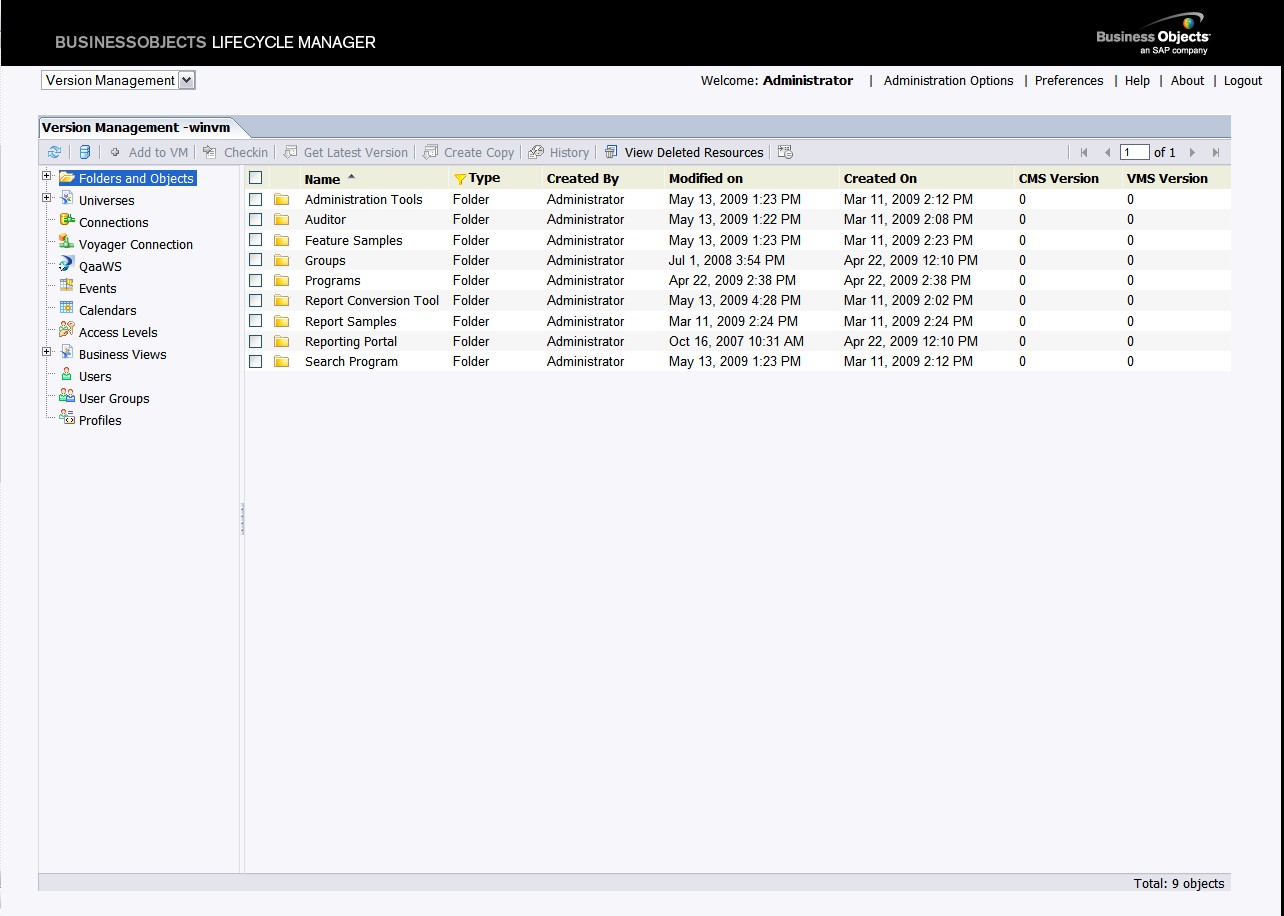Click the folder icon for Feature Samples
1284x916 pixels.
[282, 240]
